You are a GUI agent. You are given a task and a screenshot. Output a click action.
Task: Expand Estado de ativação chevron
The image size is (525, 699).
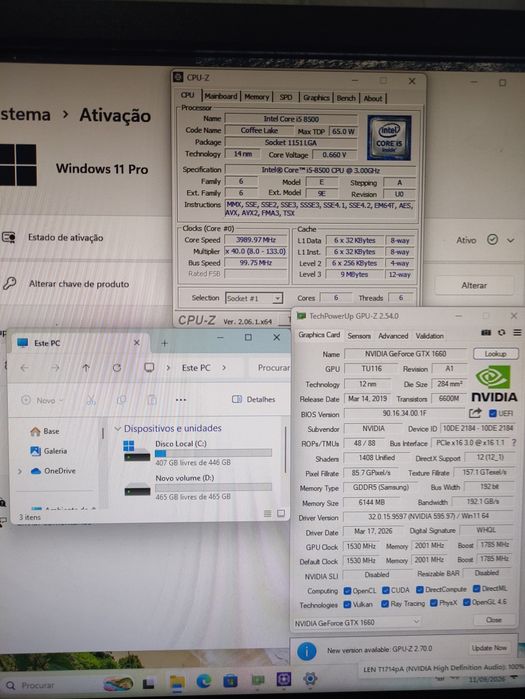511,240
